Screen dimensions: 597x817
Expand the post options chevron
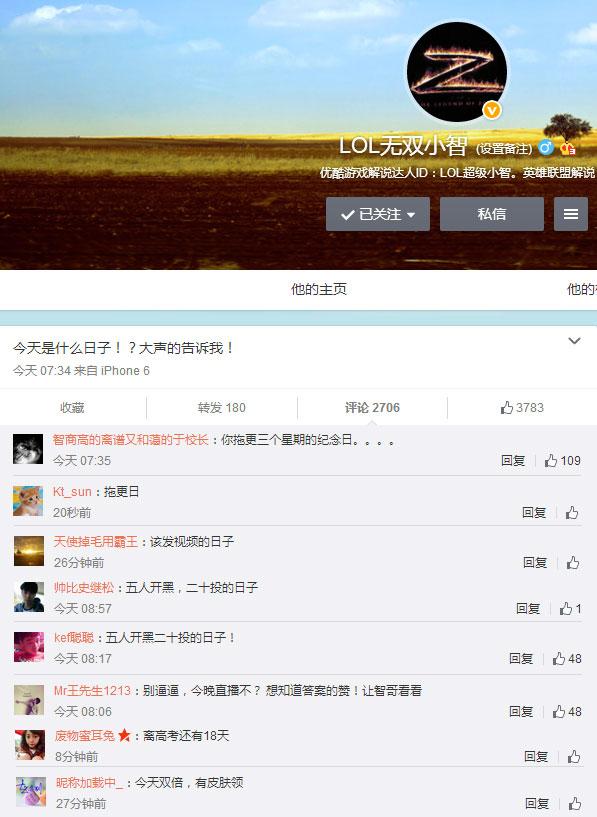tap(574, 341)
